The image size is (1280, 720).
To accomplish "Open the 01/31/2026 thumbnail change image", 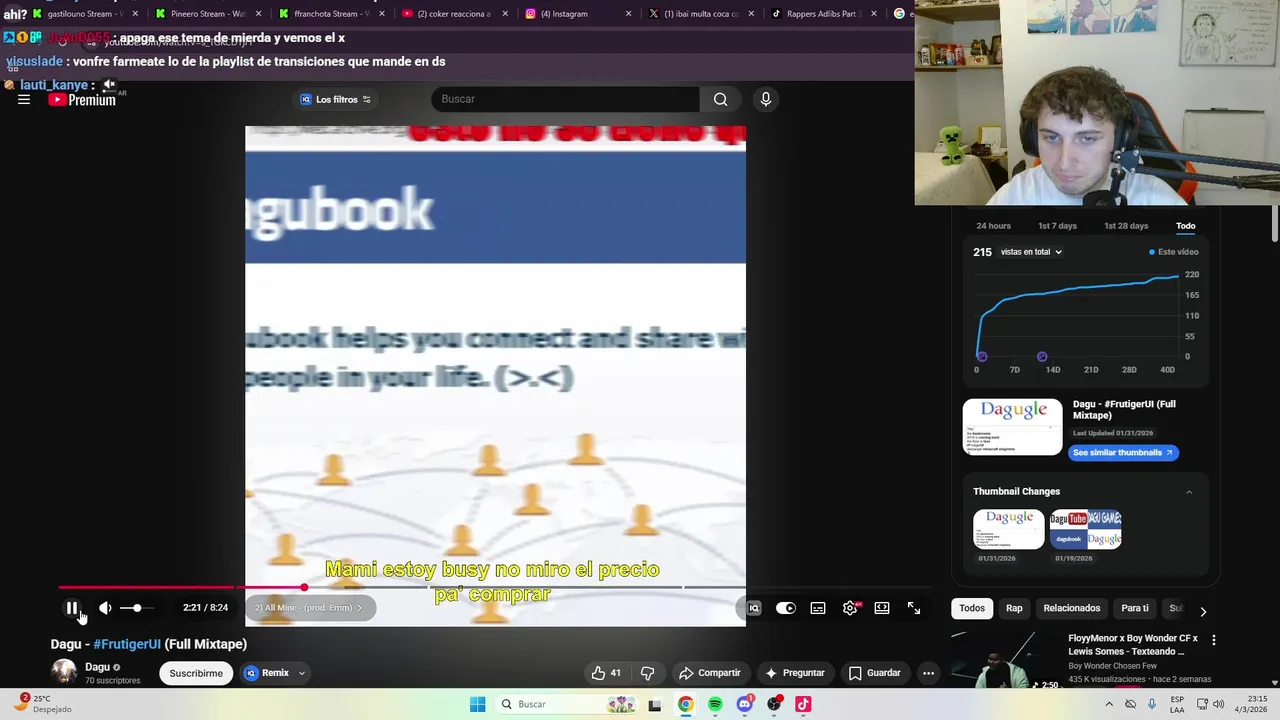I will [x=1008, y=529].
